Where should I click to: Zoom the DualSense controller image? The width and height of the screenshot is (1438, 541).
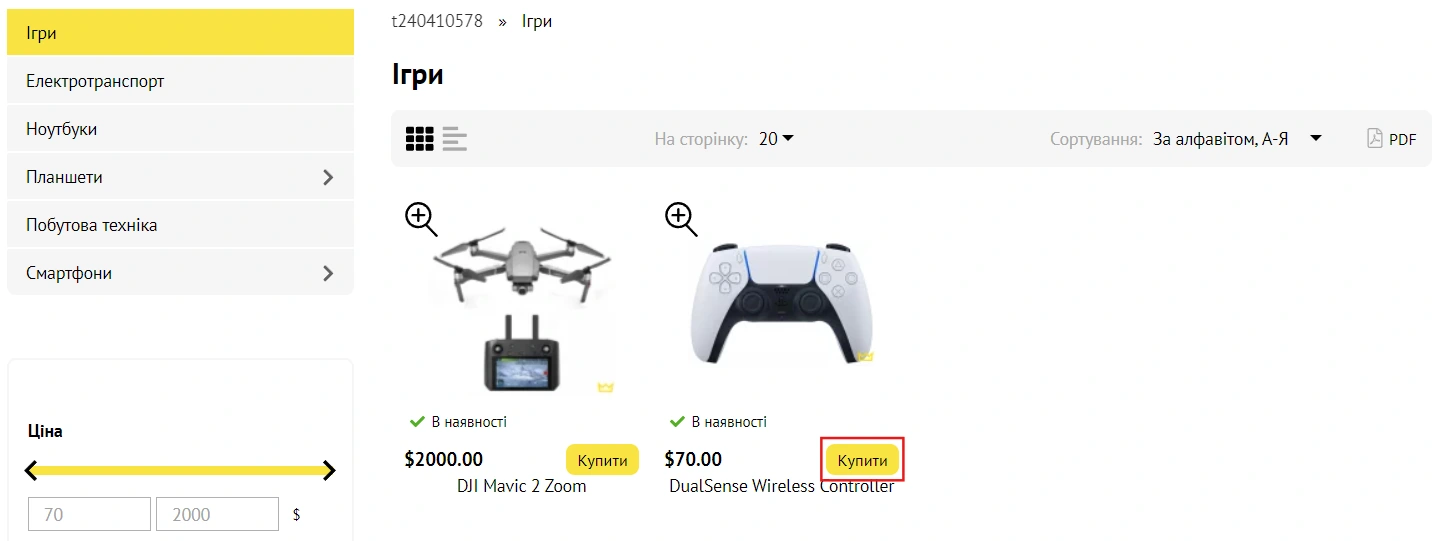681,218
